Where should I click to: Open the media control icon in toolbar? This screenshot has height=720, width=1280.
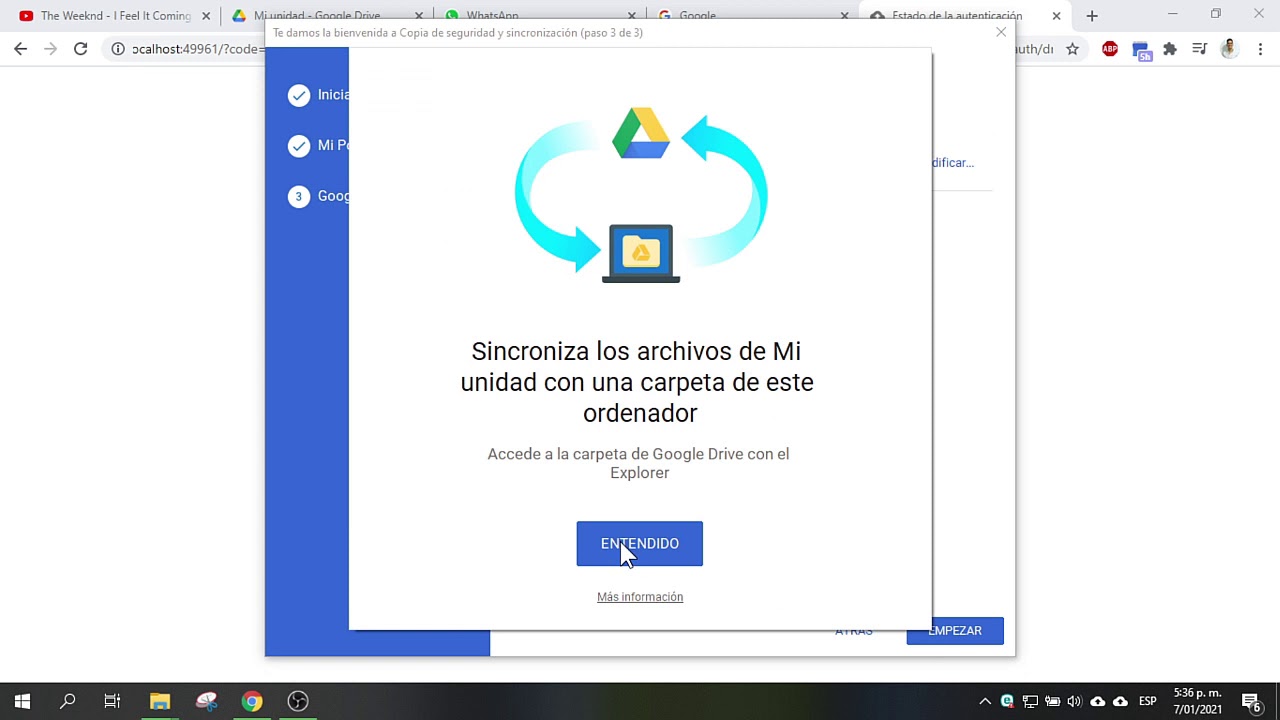(1200, 49)
